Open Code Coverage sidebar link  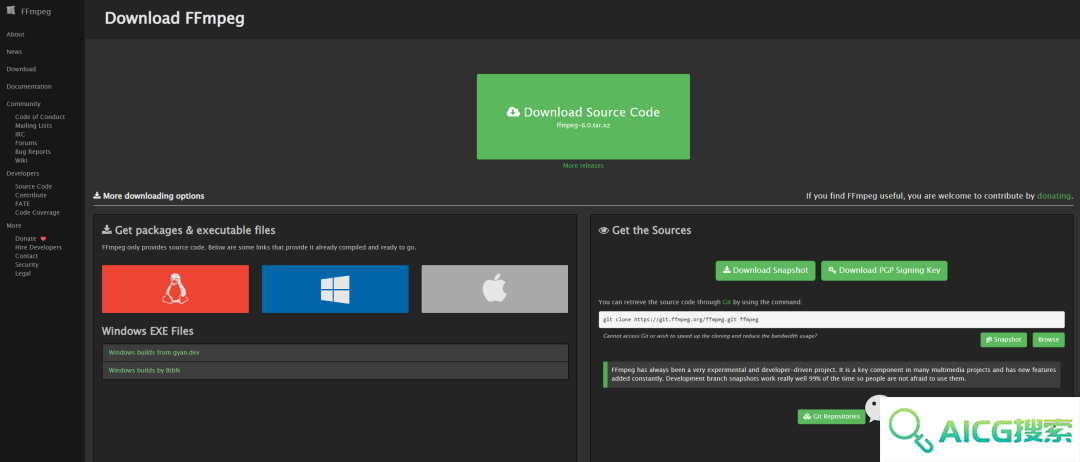pyautogui.click(x=37, y=213)
